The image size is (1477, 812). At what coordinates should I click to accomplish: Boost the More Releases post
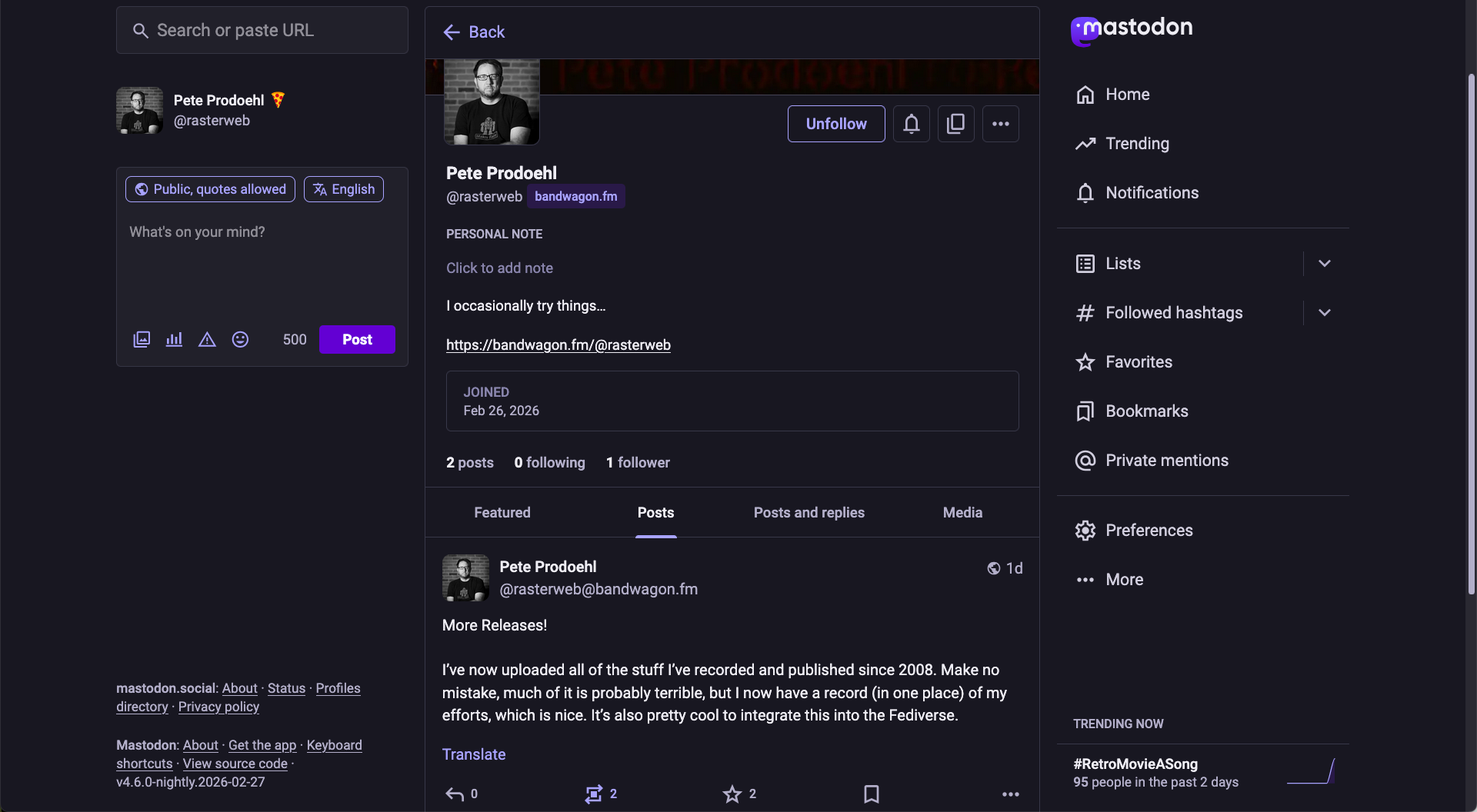click(595, 794)
